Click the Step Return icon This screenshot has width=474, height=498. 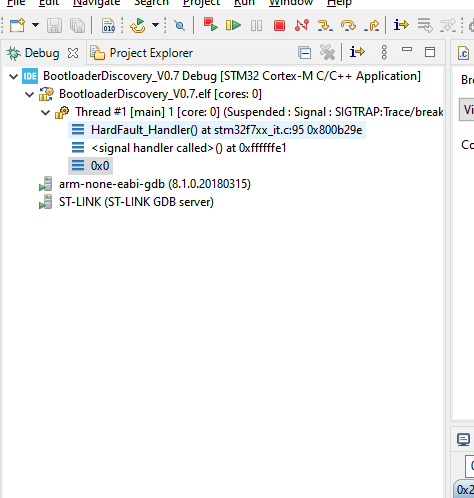coord(372,25)
